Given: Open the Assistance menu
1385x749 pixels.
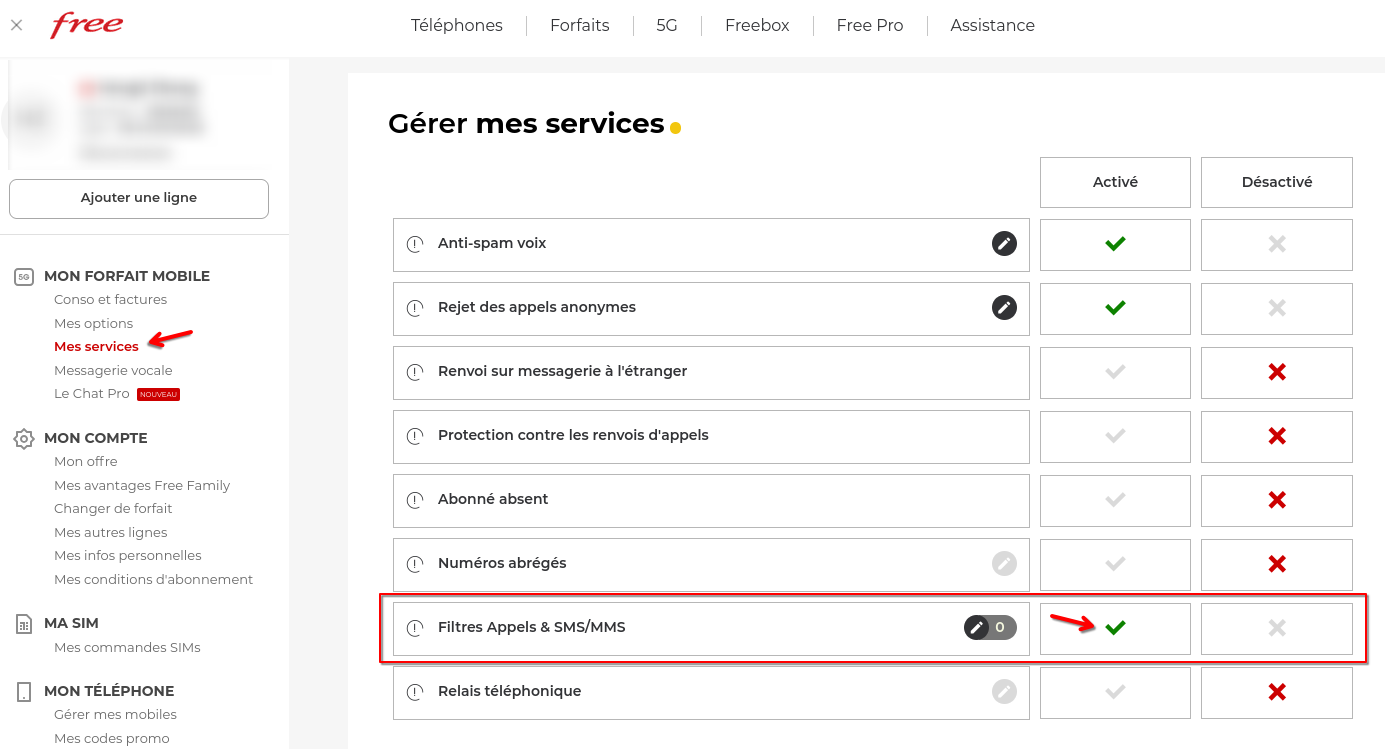Looking at the screenshot, I should pyautogui.click(x=993, y=26).
